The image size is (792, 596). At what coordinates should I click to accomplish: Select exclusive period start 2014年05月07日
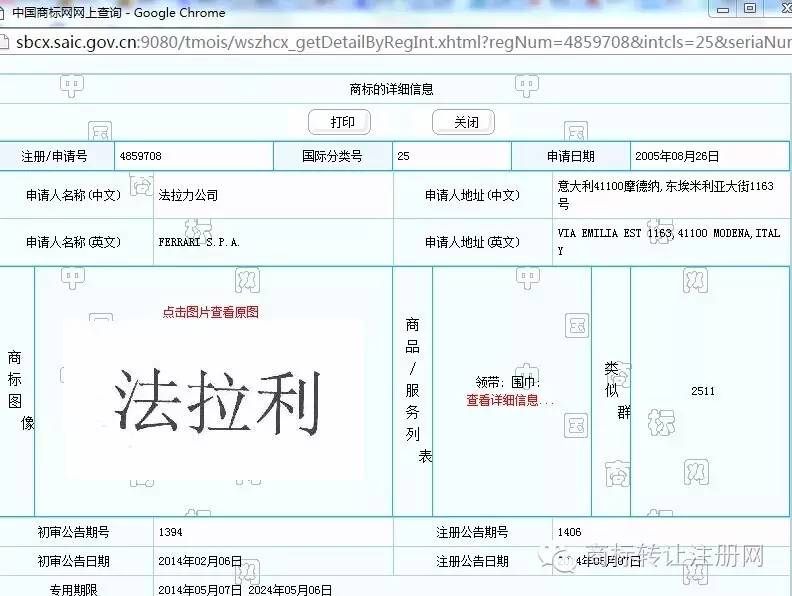coord(200,590)
